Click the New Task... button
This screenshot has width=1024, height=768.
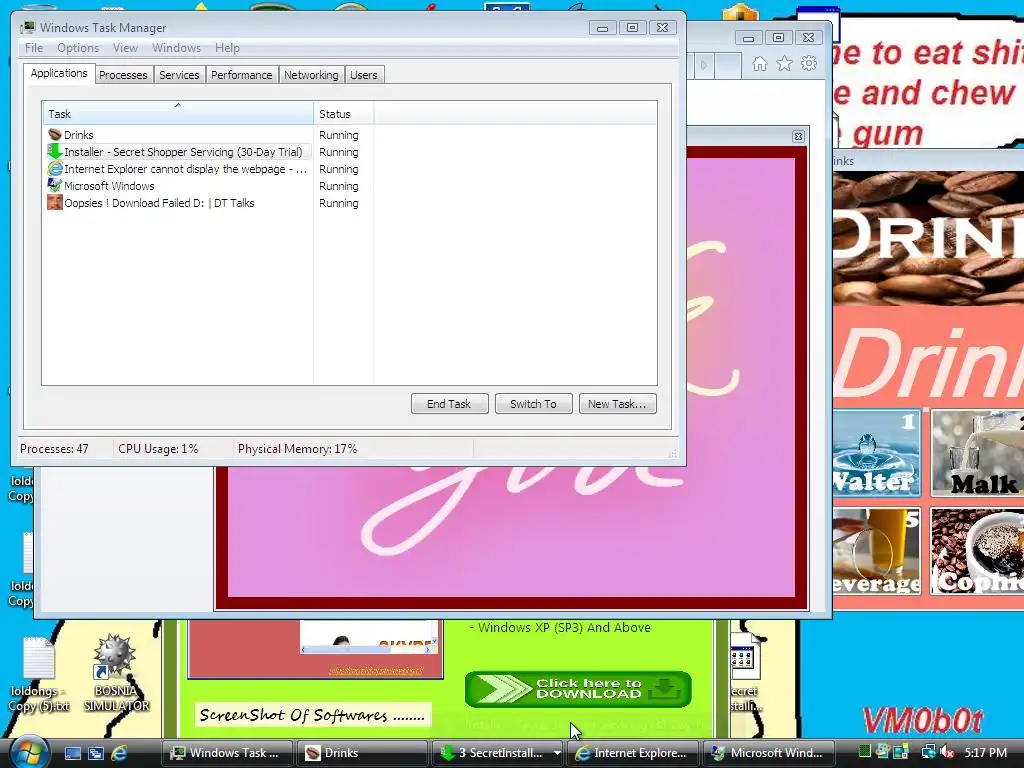(617, 404)
